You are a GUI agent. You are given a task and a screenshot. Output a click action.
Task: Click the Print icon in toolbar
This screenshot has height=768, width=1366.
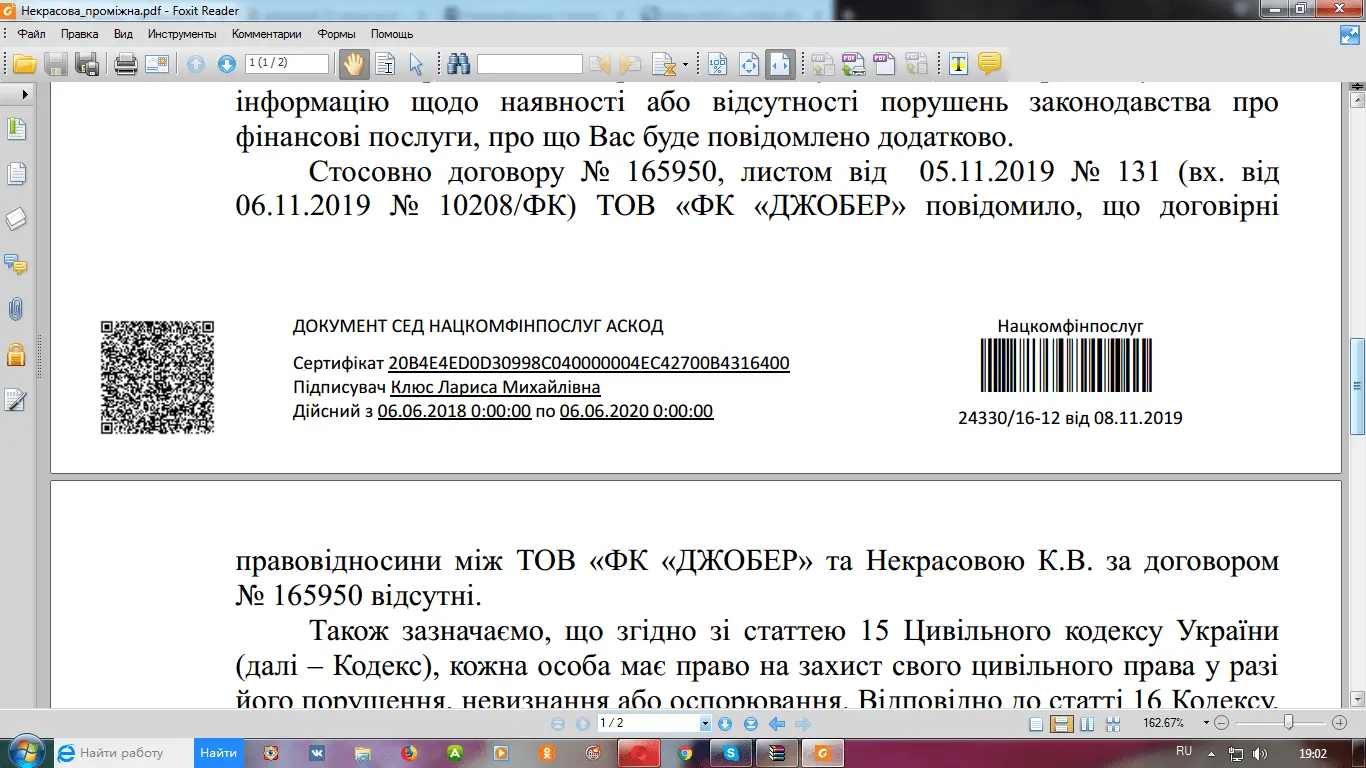pos(125,65)
